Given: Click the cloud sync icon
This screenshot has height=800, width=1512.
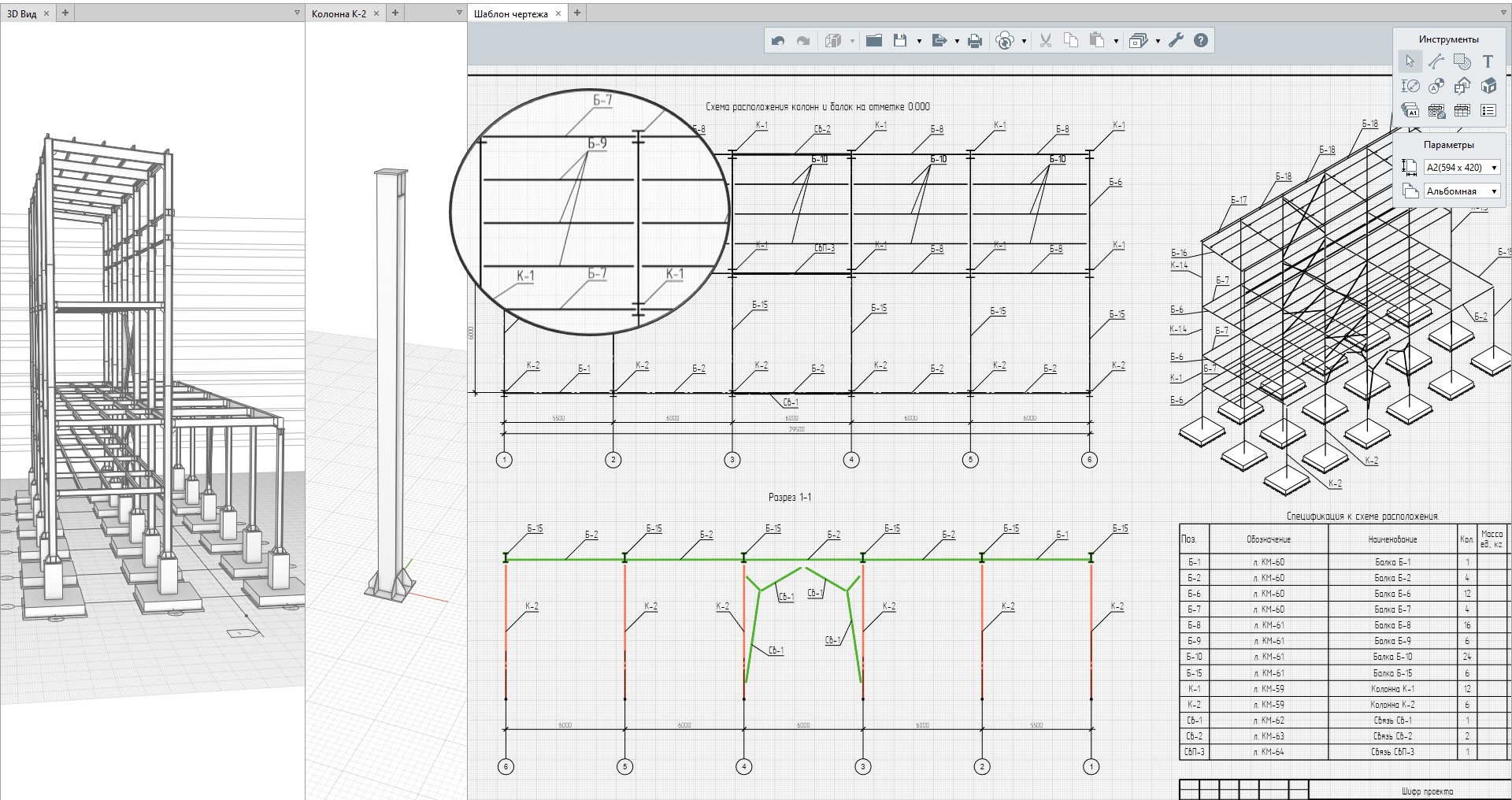Looking at the screenshot, I should (x=1004, y=41).
